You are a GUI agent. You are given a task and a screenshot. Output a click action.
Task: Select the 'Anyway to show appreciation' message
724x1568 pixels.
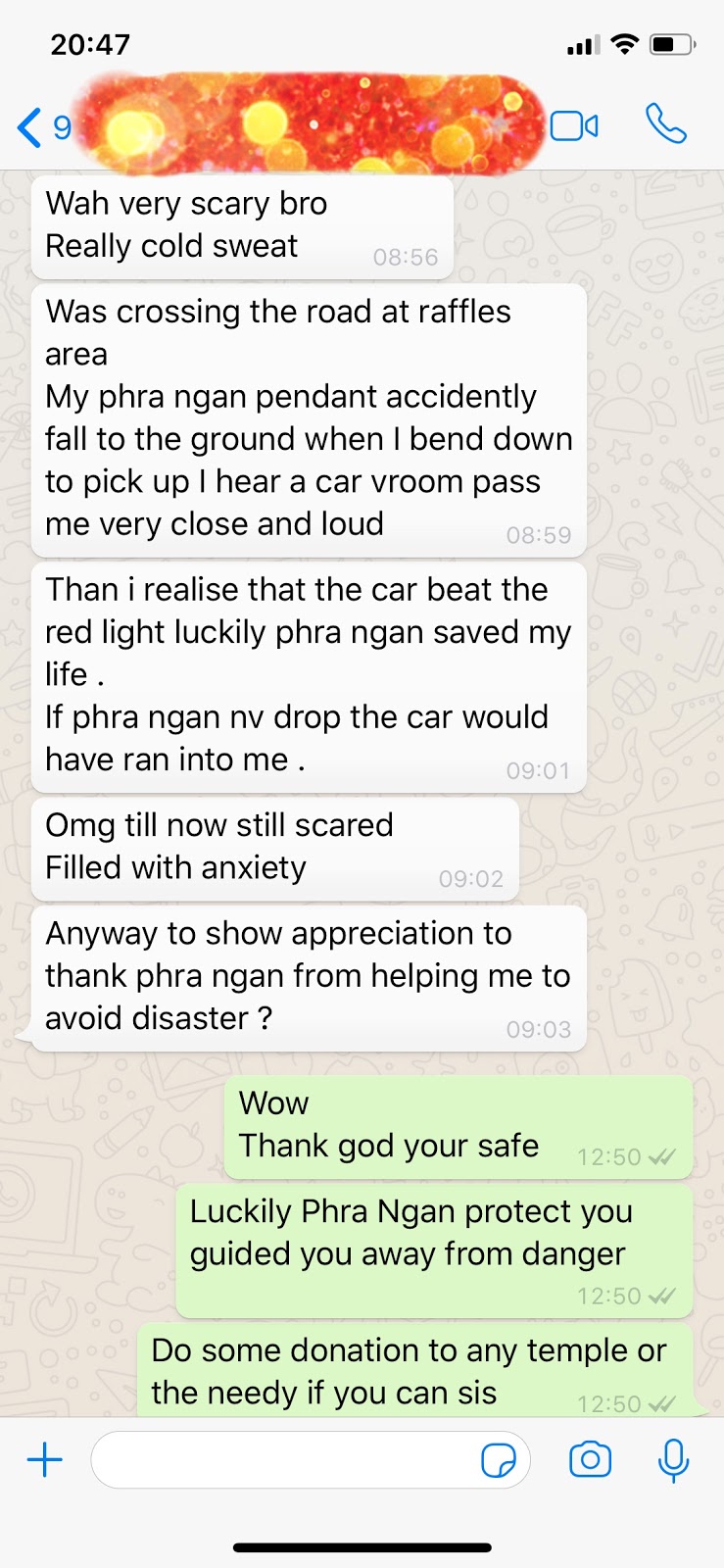click(x=309, y=978)
